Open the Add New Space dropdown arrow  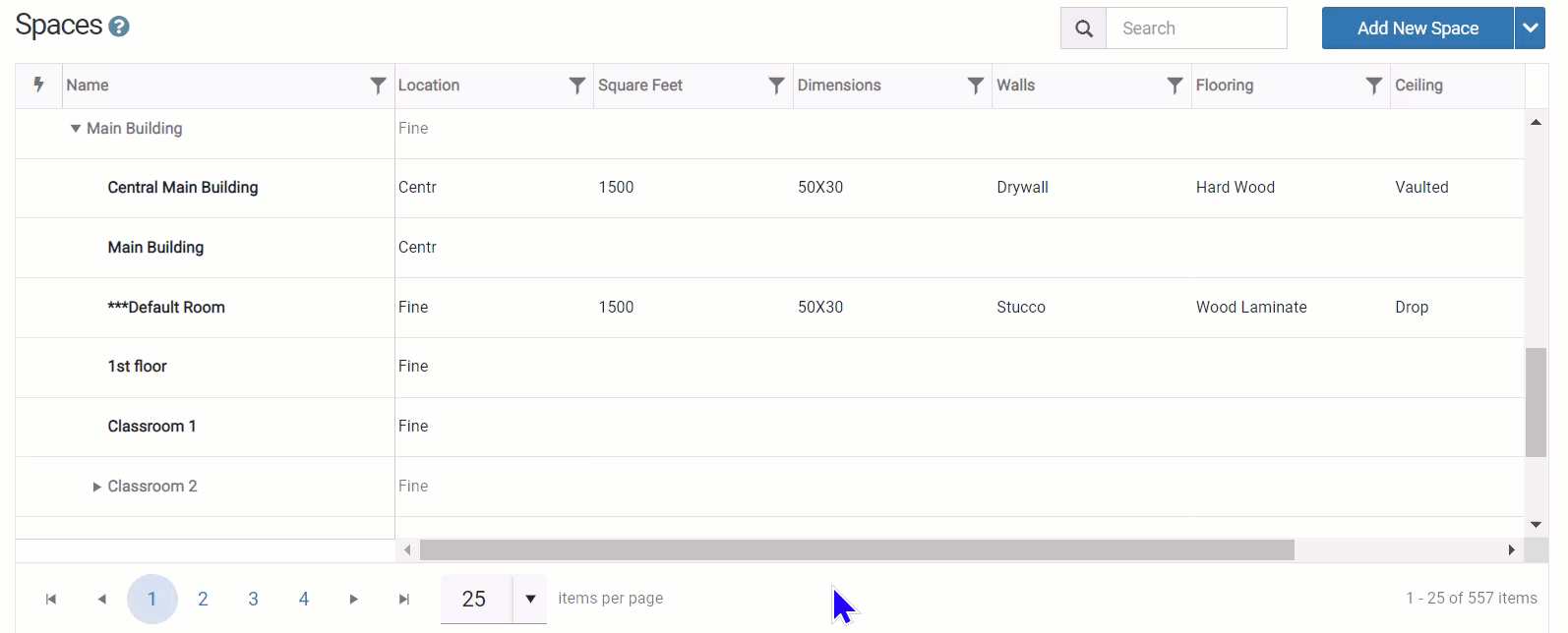point(1531,29)
